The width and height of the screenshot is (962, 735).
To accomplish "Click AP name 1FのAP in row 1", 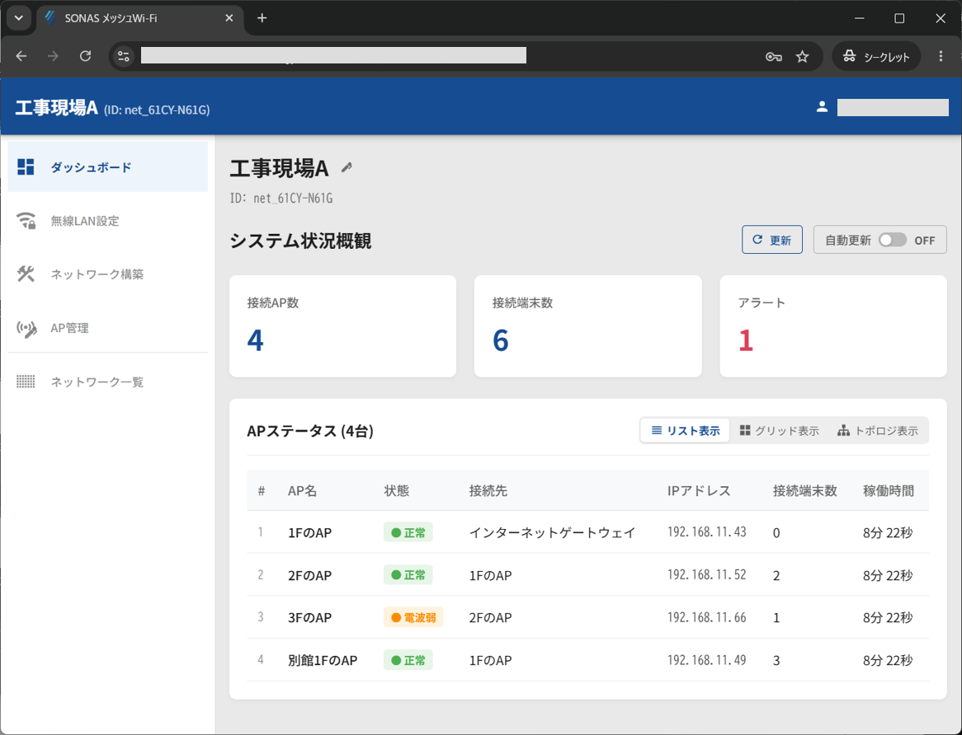I will (310, 533).
